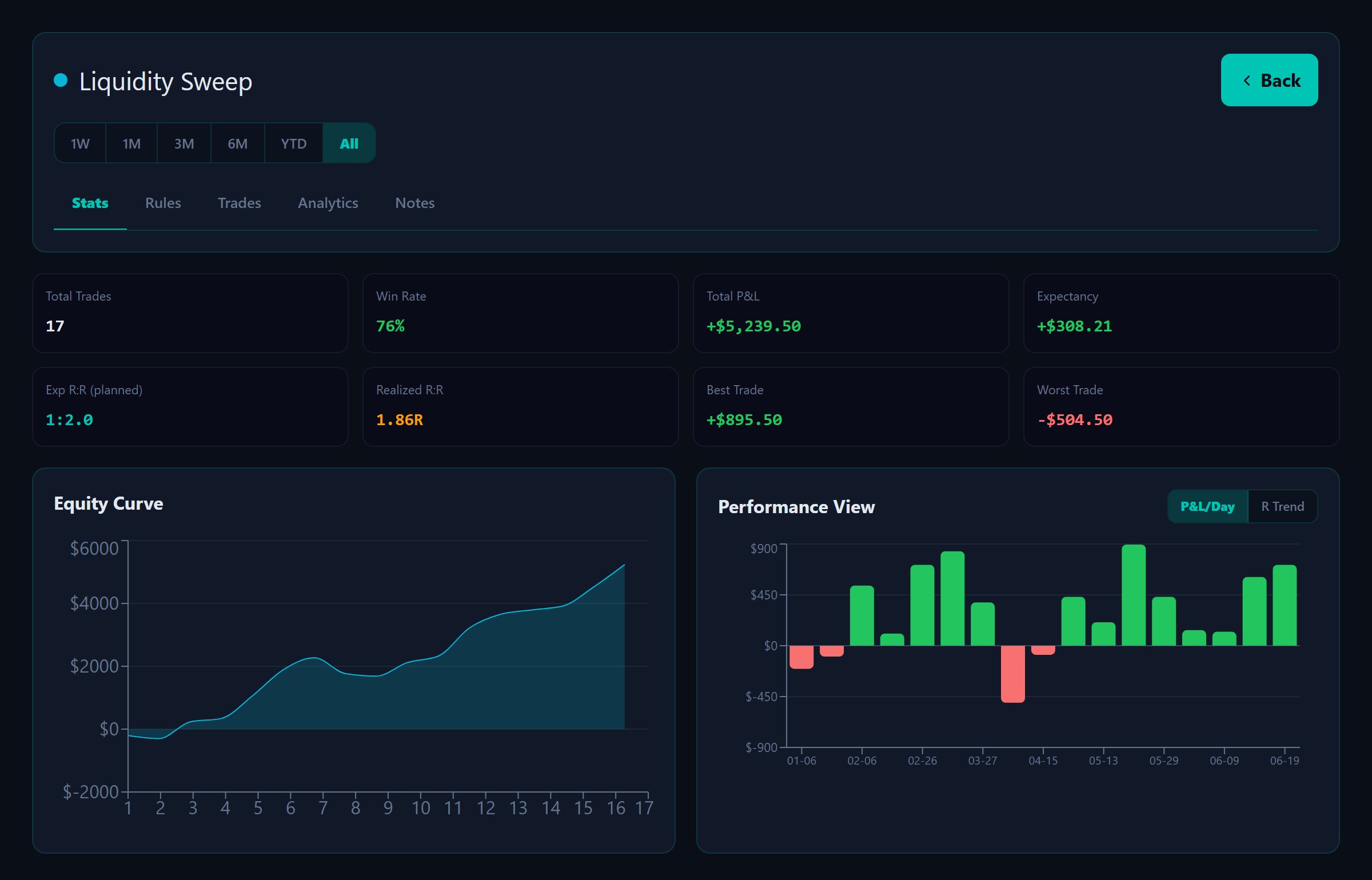1372x880 pixels.
Task: Open the Trades tab
Action: [240, 203]
